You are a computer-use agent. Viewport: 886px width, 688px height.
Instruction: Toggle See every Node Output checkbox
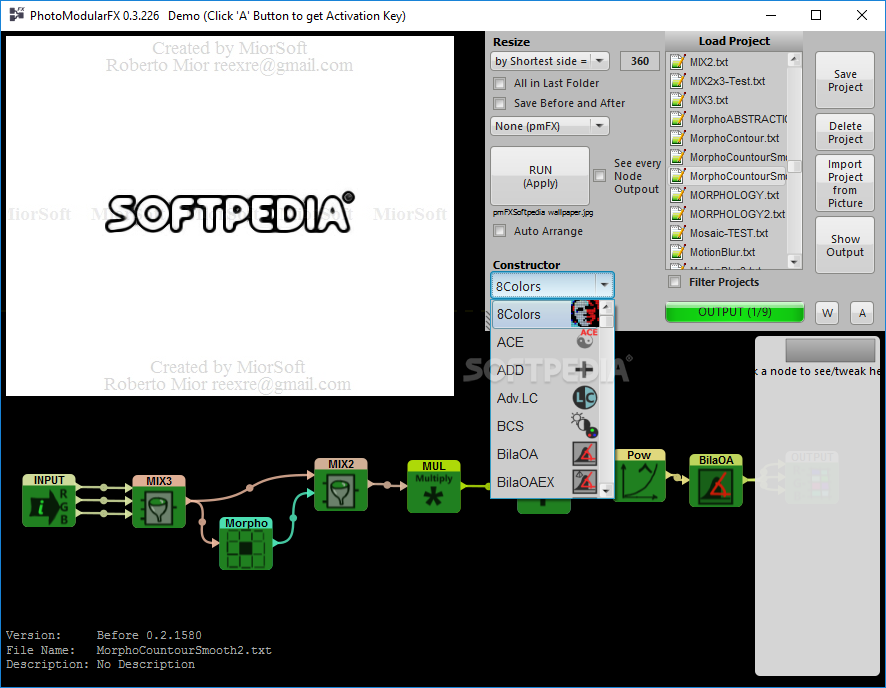click(600, 176)
